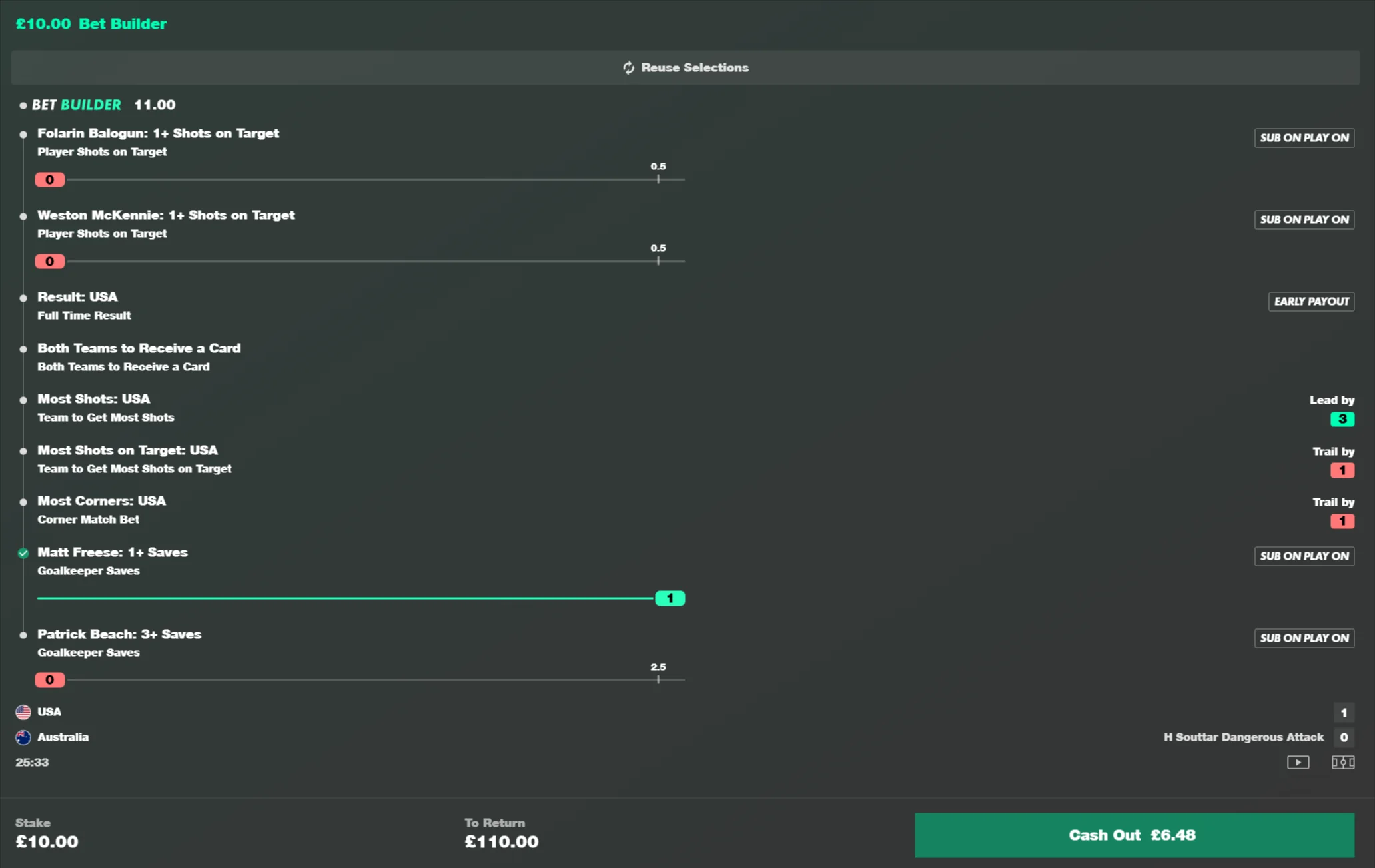Click 'Trail by 1' badge for Most Corners
1375x868 pixels.
click(1342, 521)
